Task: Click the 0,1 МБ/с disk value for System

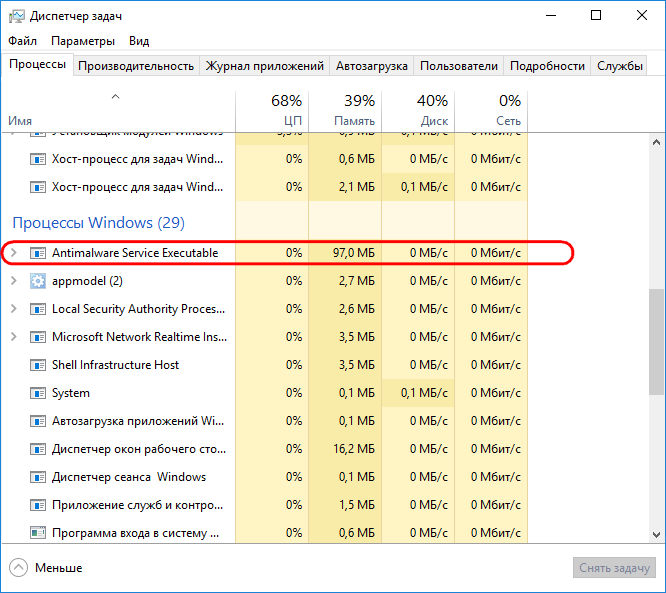Action: coord(424,393)
